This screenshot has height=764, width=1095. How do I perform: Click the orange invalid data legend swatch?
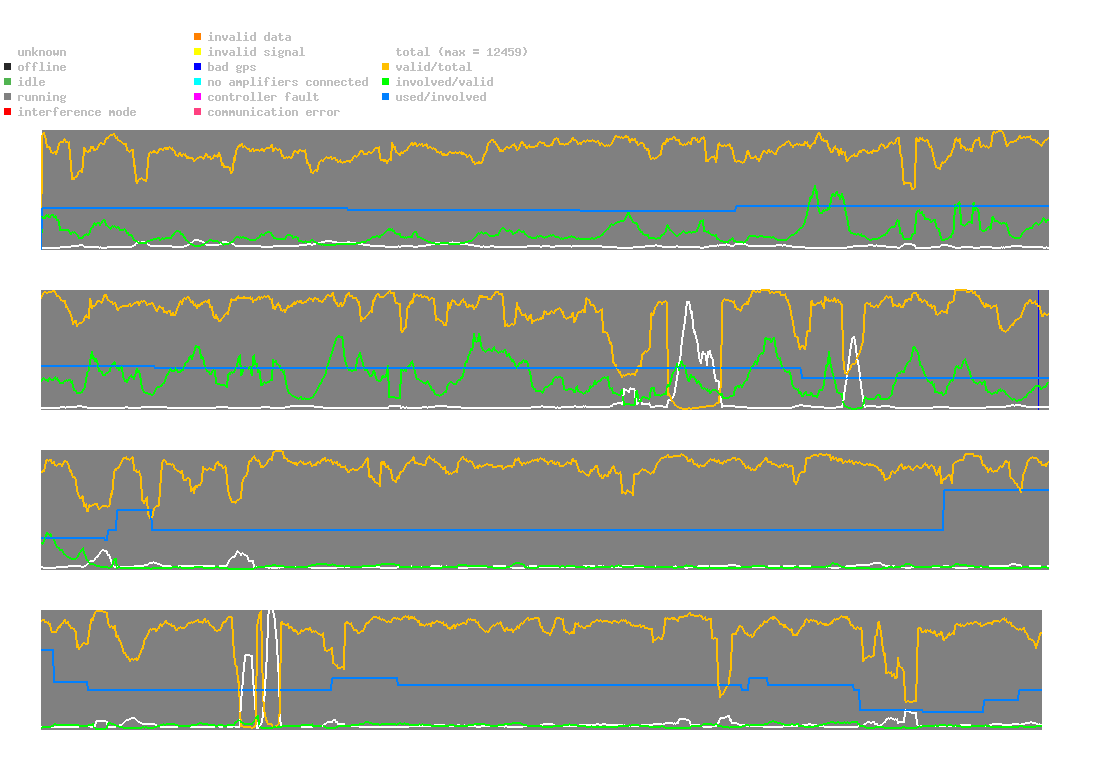pos(198,37)
